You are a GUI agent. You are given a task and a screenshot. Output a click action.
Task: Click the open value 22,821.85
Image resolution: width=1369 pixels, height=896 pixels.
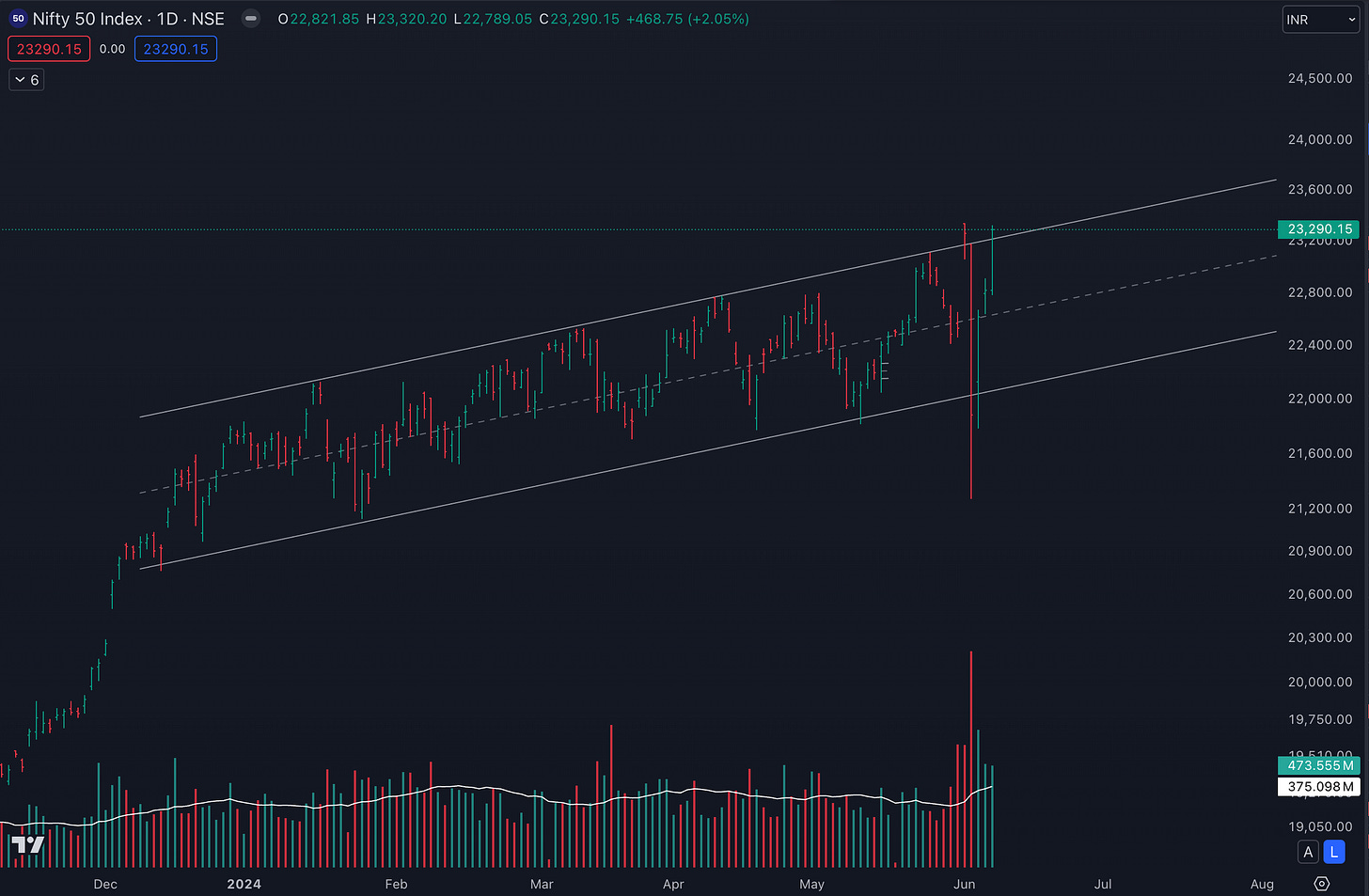[324, 19]
